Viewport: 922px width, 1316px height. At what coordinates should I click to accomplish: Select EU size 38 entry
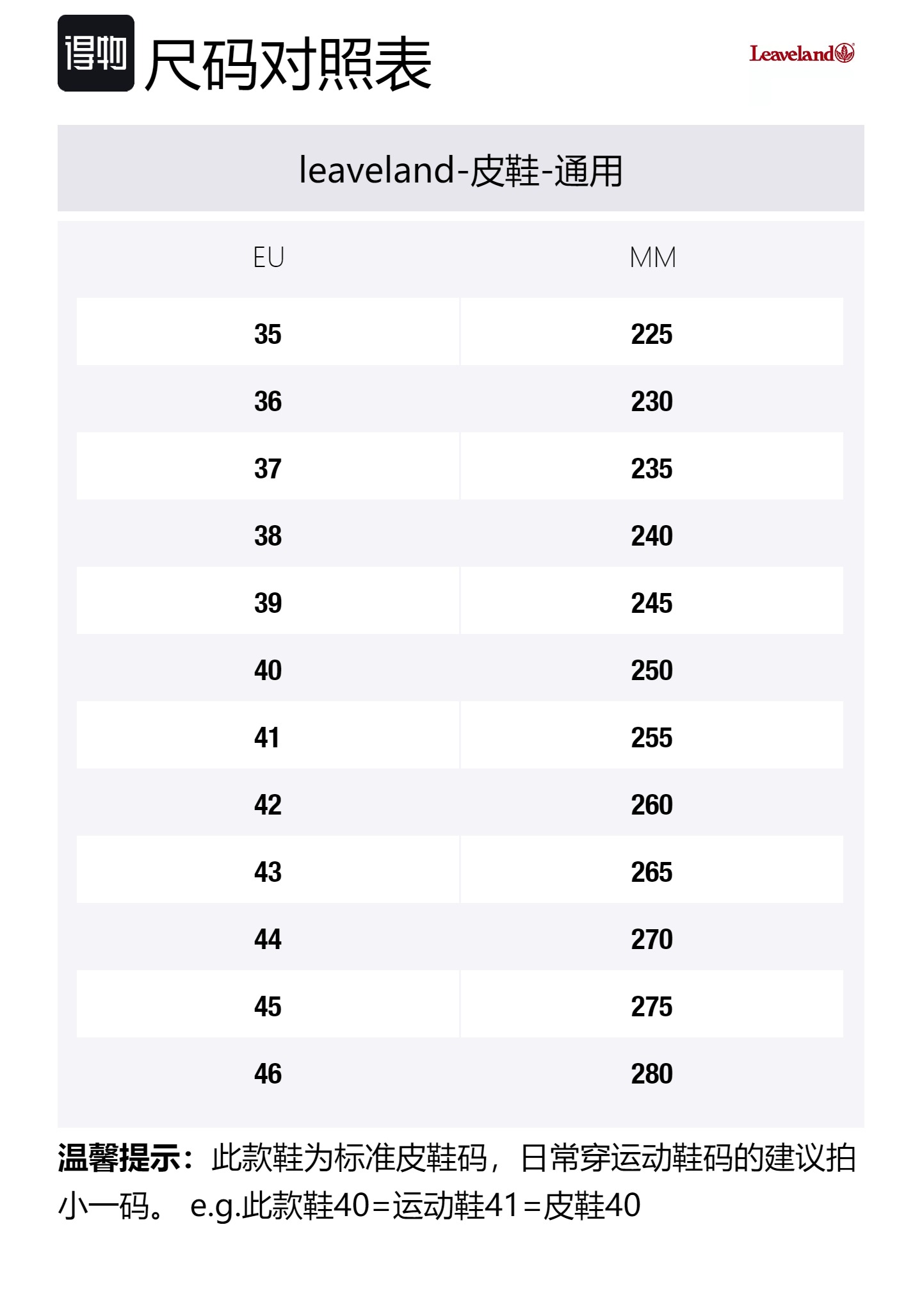click(268, 535)
